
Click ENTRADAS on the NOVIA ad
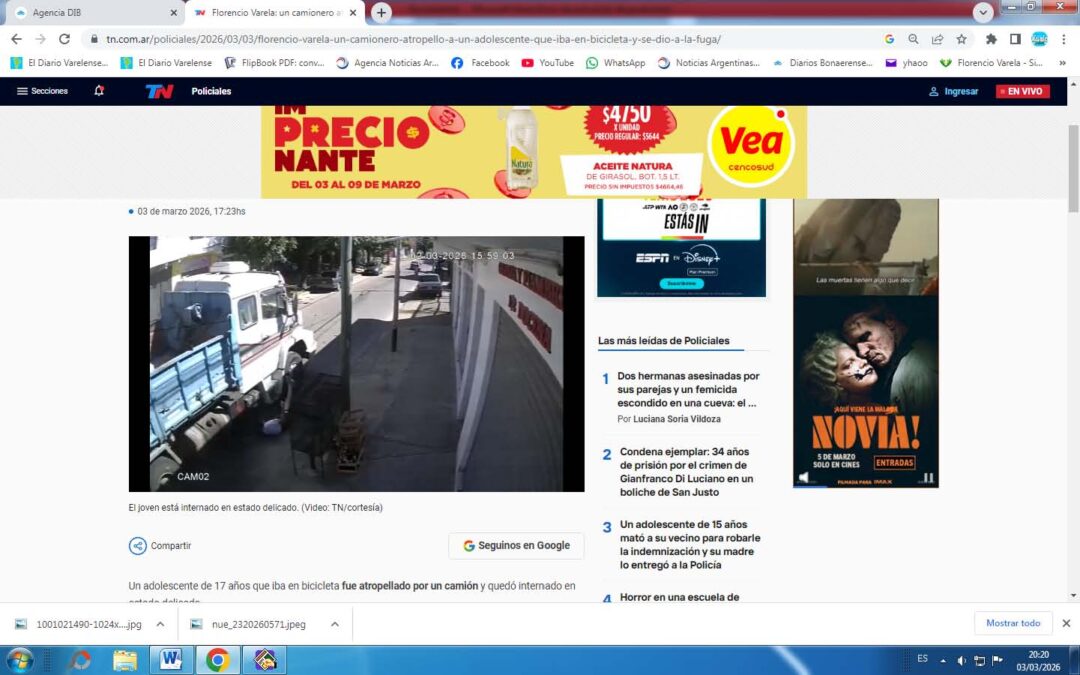(x=895, y=462)
